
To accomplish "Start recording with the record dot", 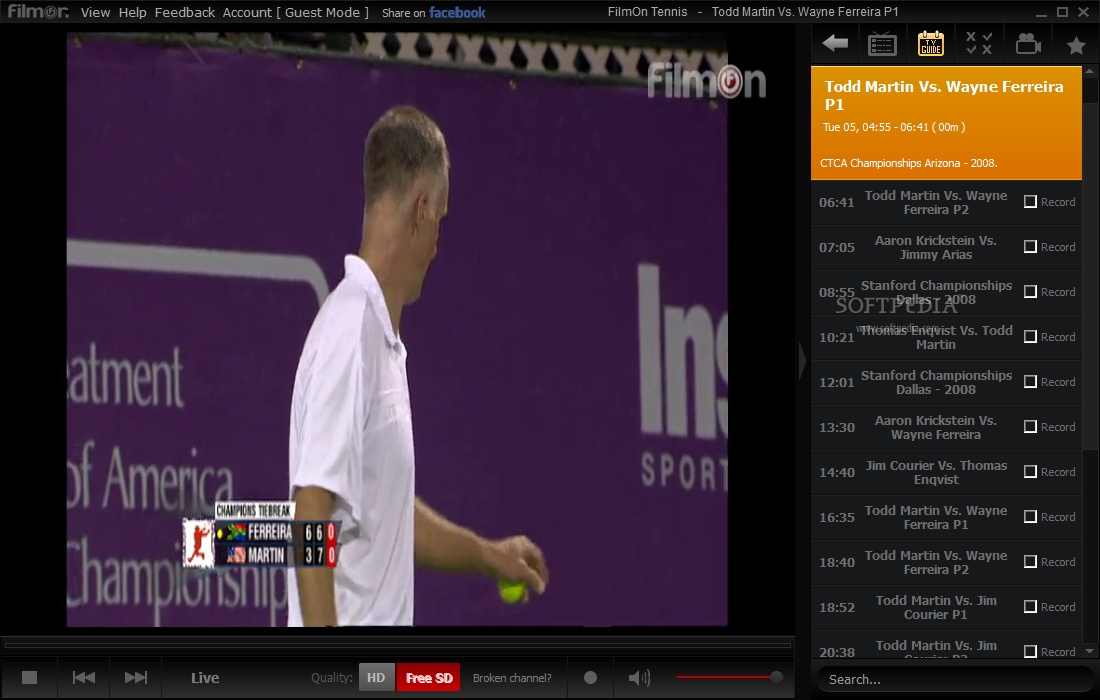I will pos(591,678).
